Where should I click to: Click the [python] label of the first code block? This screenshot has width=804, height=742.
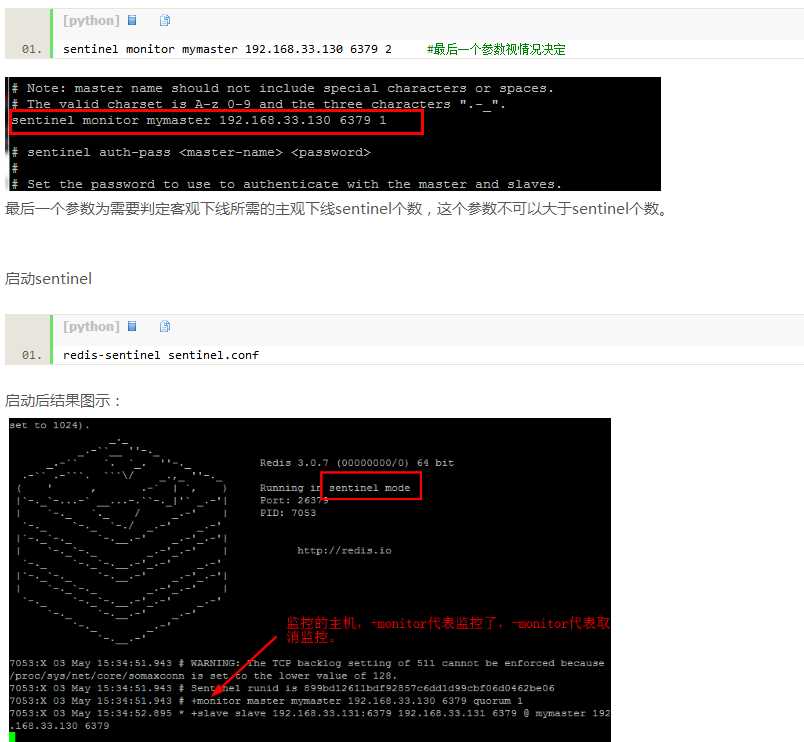click(x=91, y=21)
